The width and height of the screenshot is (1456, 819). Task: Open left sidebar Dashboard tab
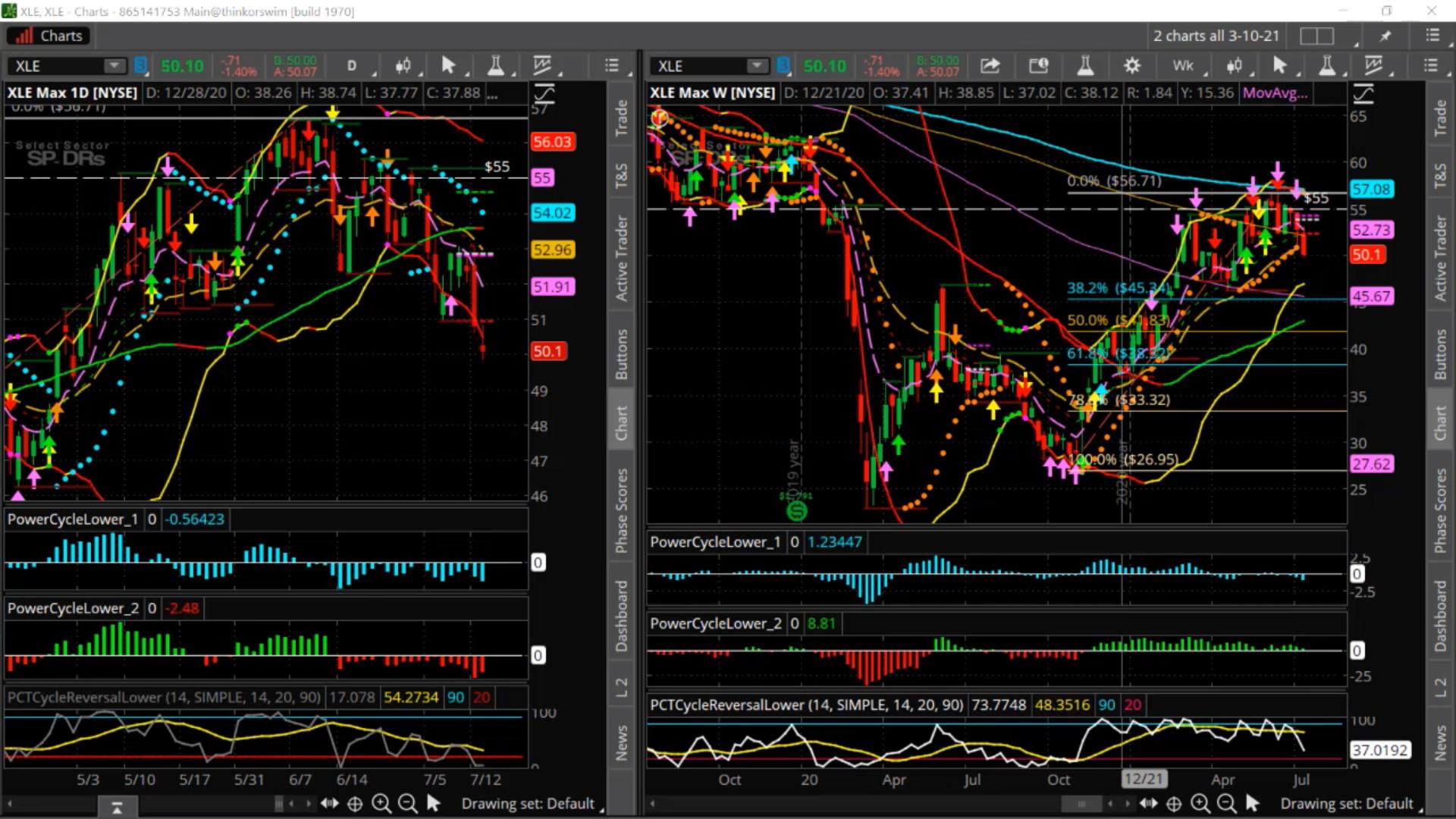click(x=621, y=616)
